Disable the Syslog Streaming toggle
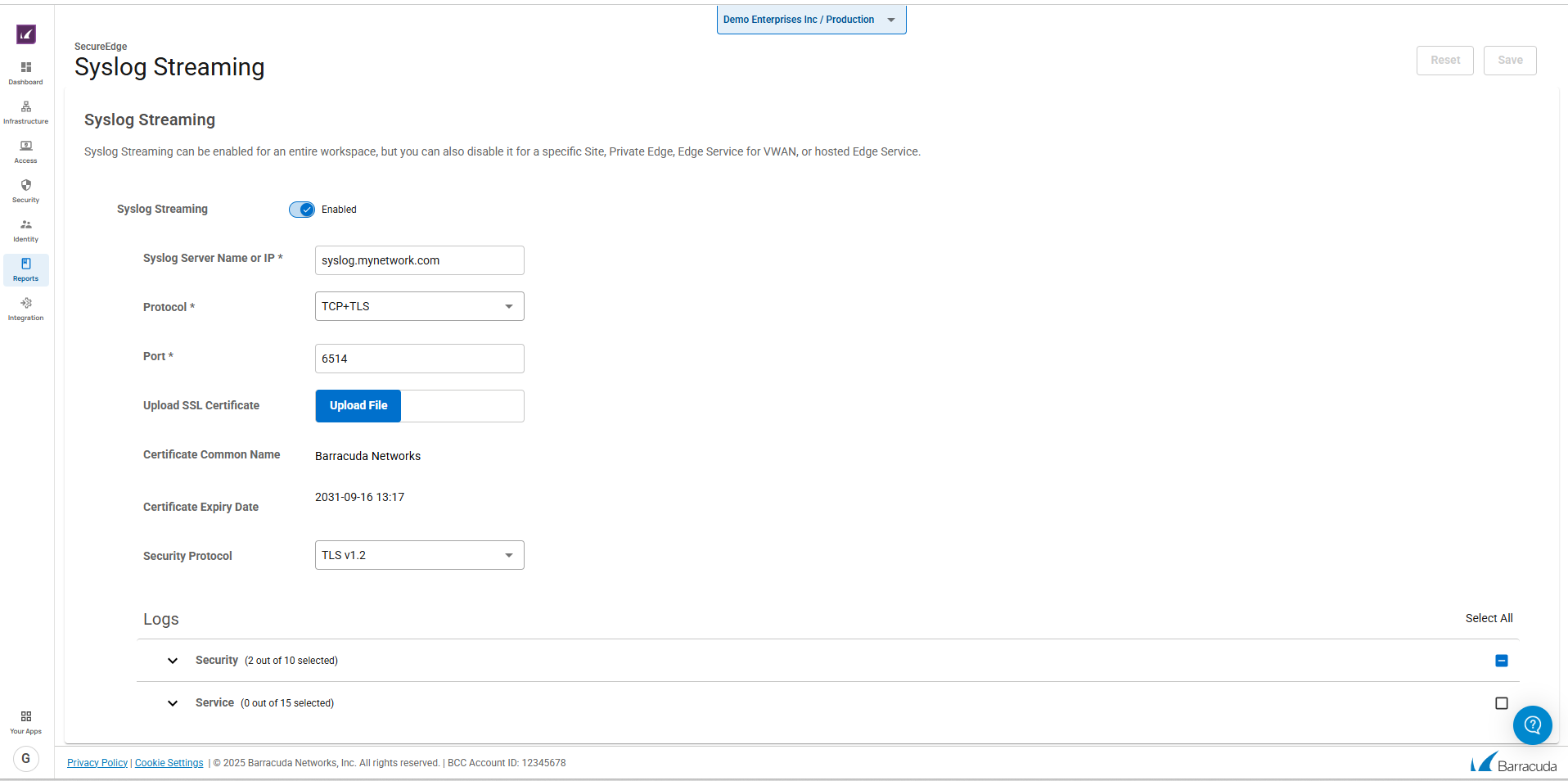This screenshot has width=1568, height=781. [x=302, y=210]
